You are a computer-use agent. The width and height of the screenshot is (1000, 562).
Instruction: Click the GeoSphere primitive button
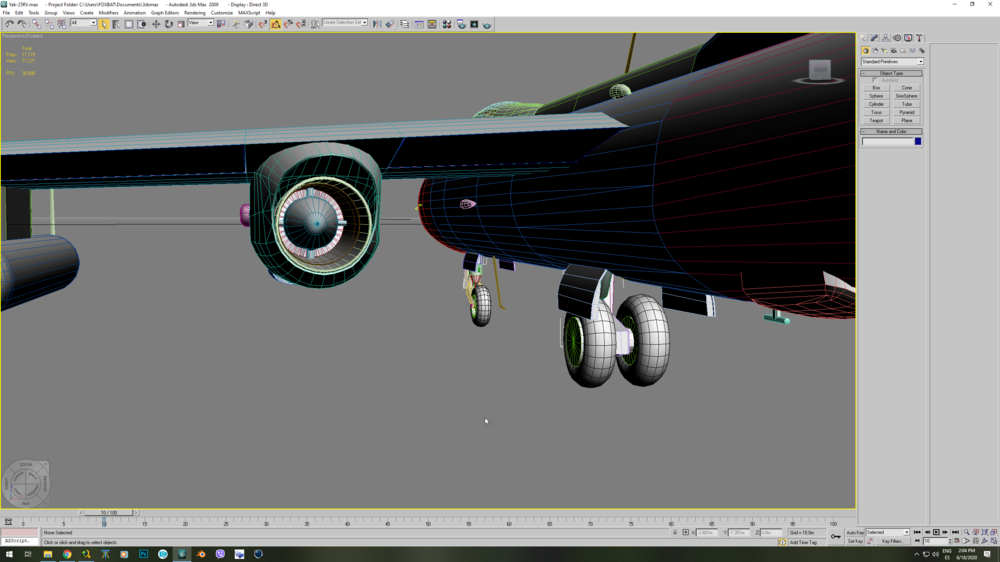[x=906, y=96]
